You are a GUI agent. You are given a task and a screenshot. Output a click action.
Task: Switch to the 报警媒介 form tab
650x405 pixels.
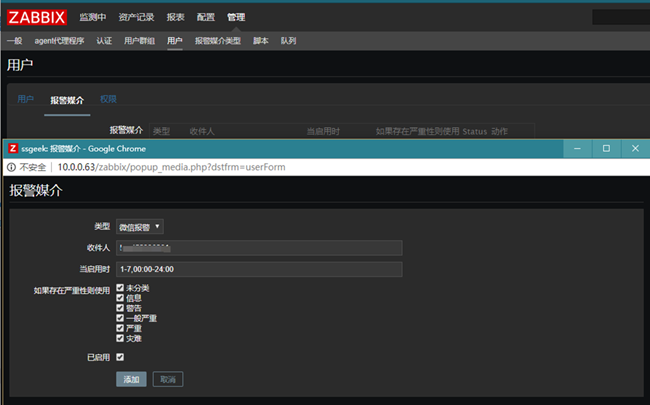tap(67, 100)
